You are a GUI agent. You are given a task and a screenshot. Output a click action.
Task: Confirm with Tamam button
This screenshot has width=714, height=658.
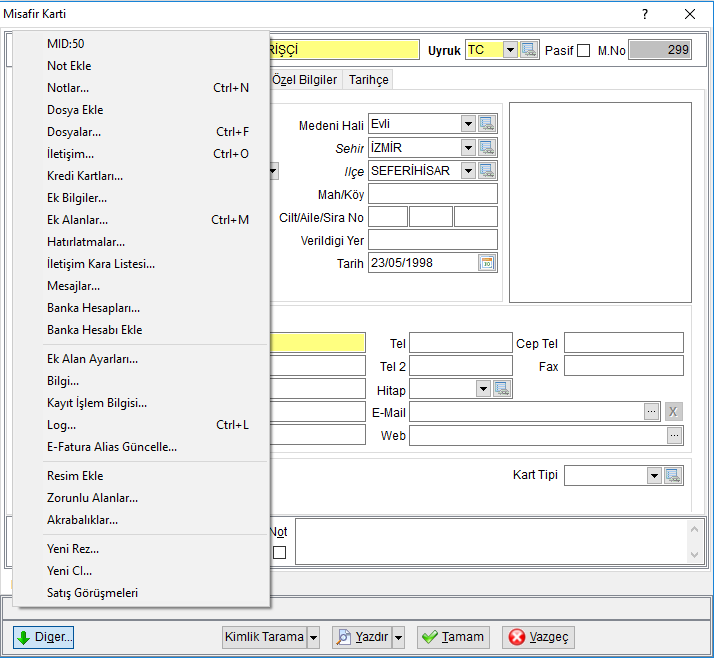454,637
